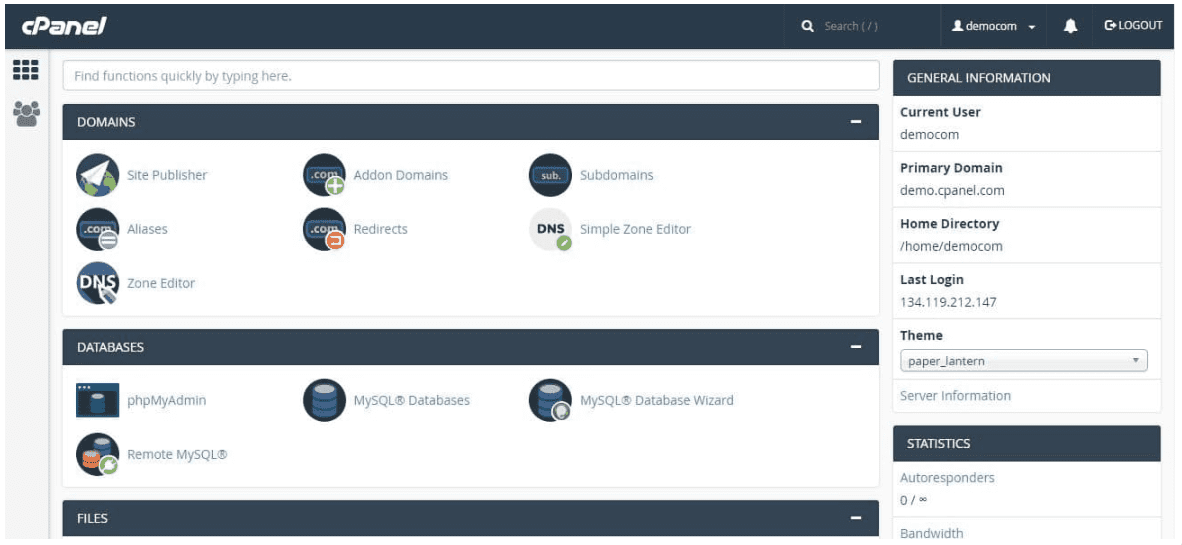Collapse the Files section
This screenshot has width=1182, height=545.
click(856, 519)
